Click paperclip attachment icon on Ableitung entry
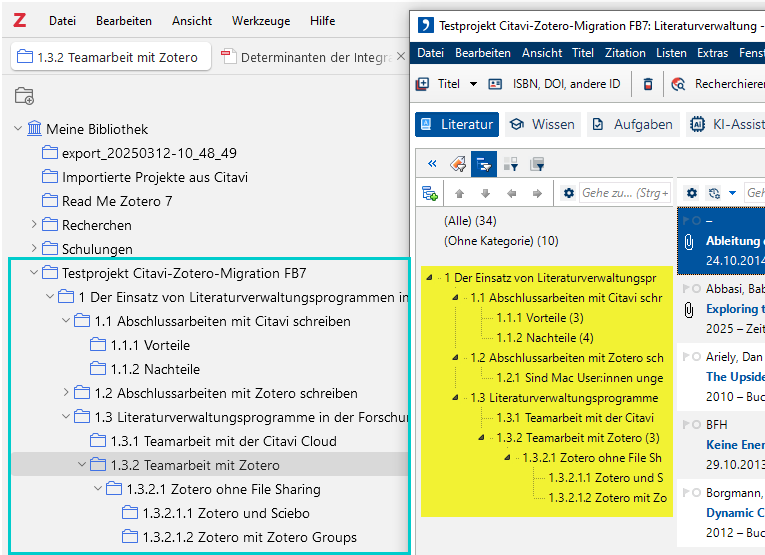This screenshot has height=555, width=765. (688, 241)
